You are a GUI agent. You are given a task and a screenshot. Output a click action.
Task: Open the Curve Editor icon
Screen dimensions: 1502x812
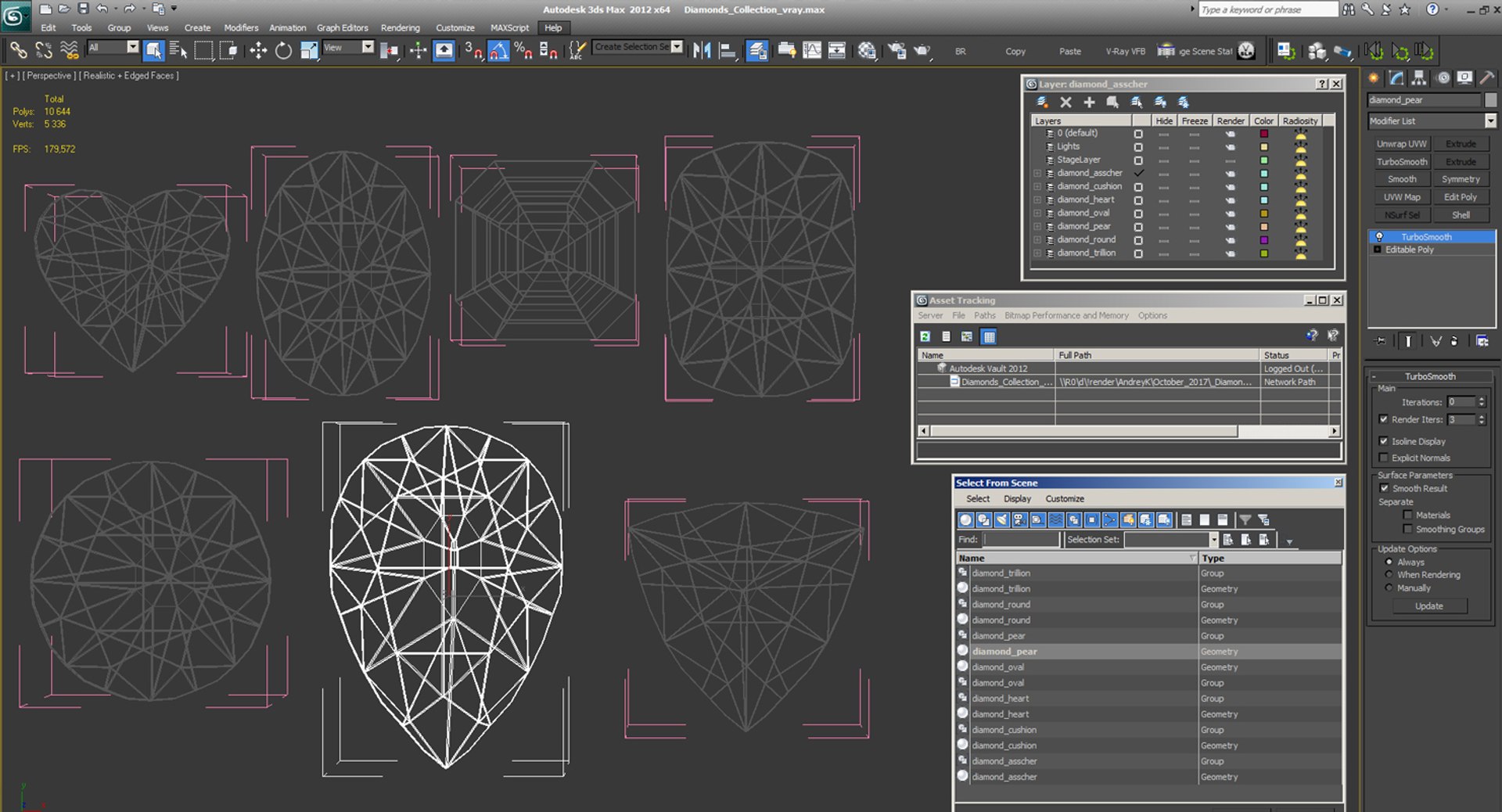click(812, 51)
